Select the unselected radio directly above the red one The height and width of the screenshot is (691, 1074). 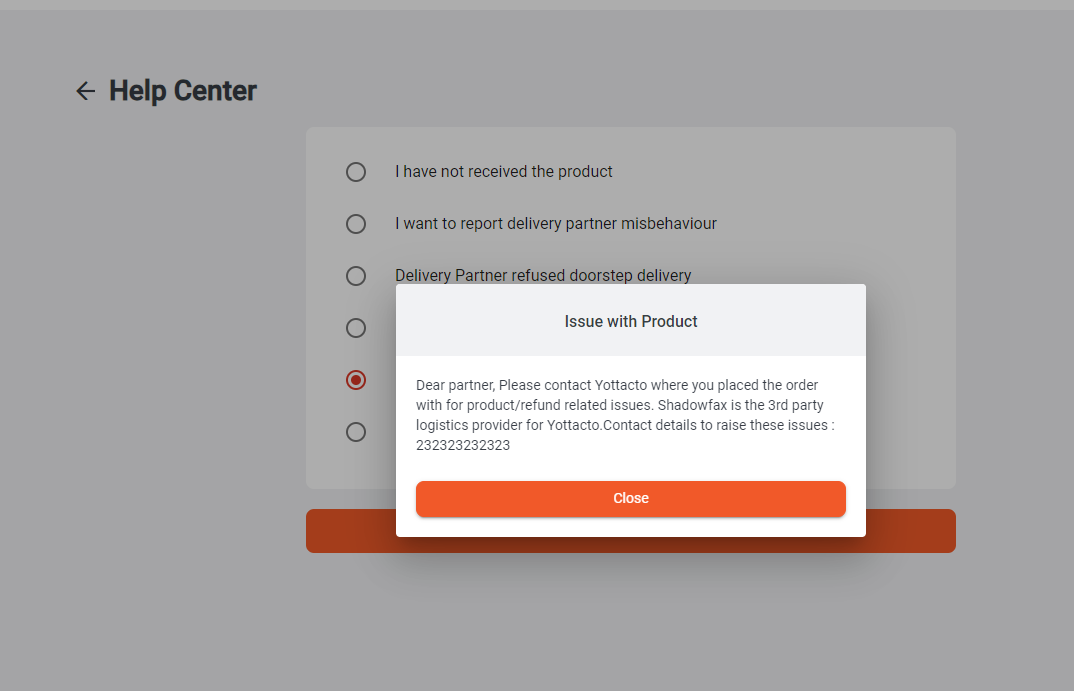coord(356,328)
